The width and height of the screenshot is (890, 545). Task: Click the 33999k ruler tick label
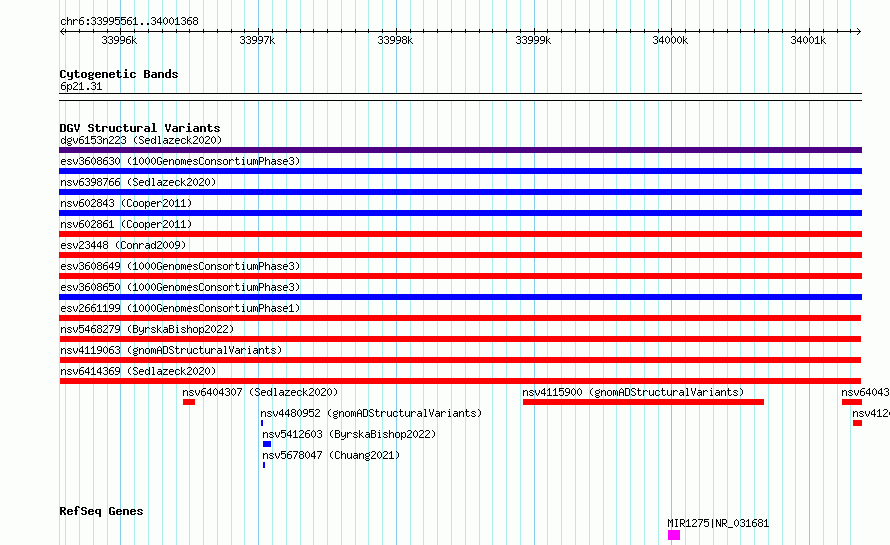pos(533,40)
